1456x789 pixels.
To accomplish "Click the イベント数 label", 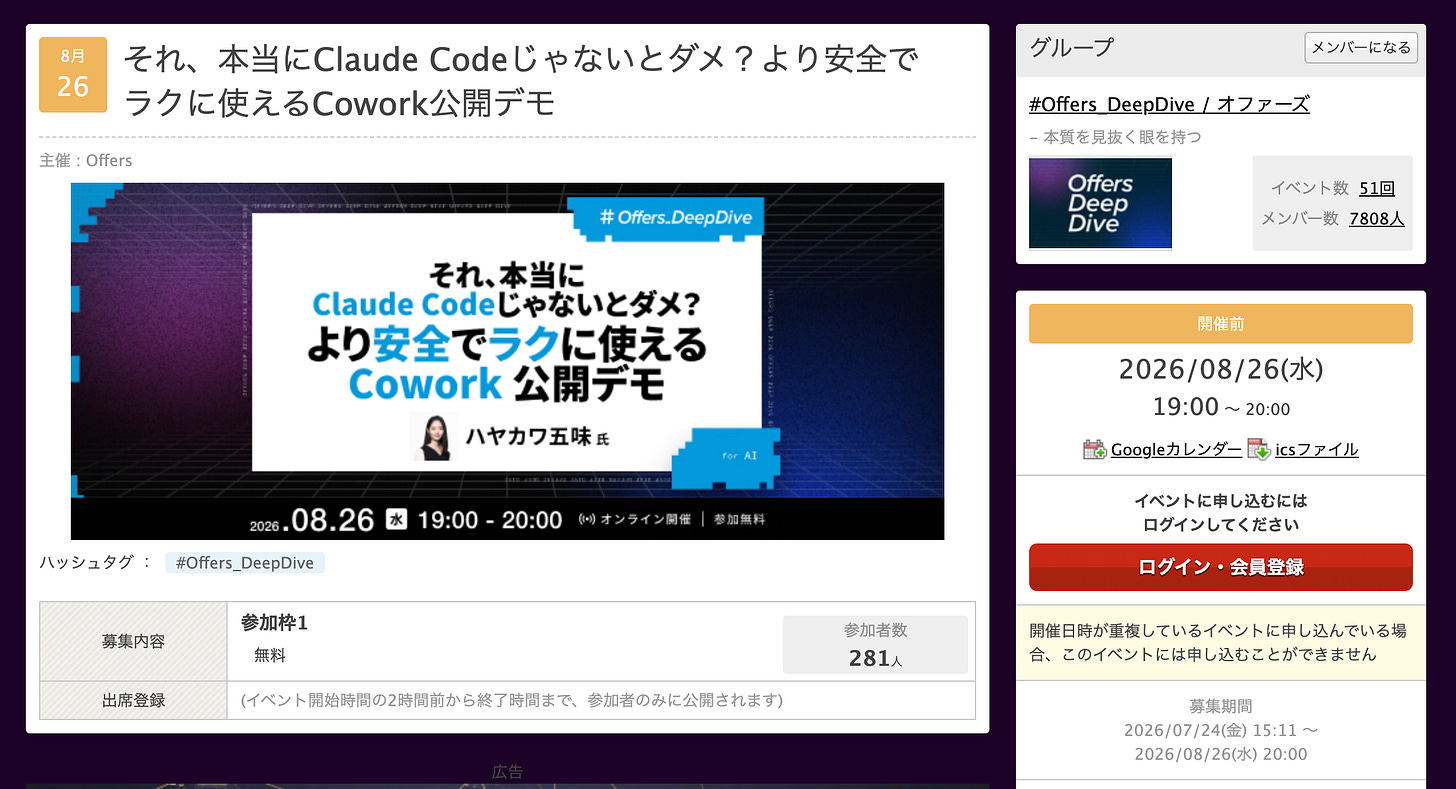I will coord(1309,188).
